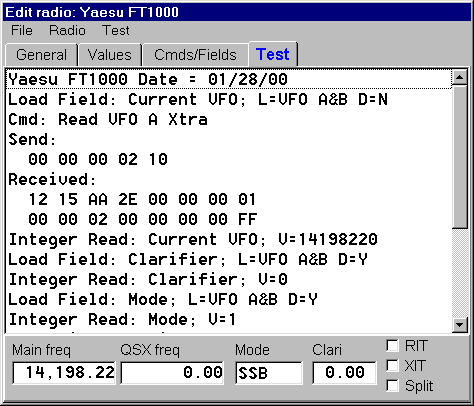Click the 'Edit radio: Yaesu FT1000' title bar
Screen dimensions: 474x406
coord(237,12)
